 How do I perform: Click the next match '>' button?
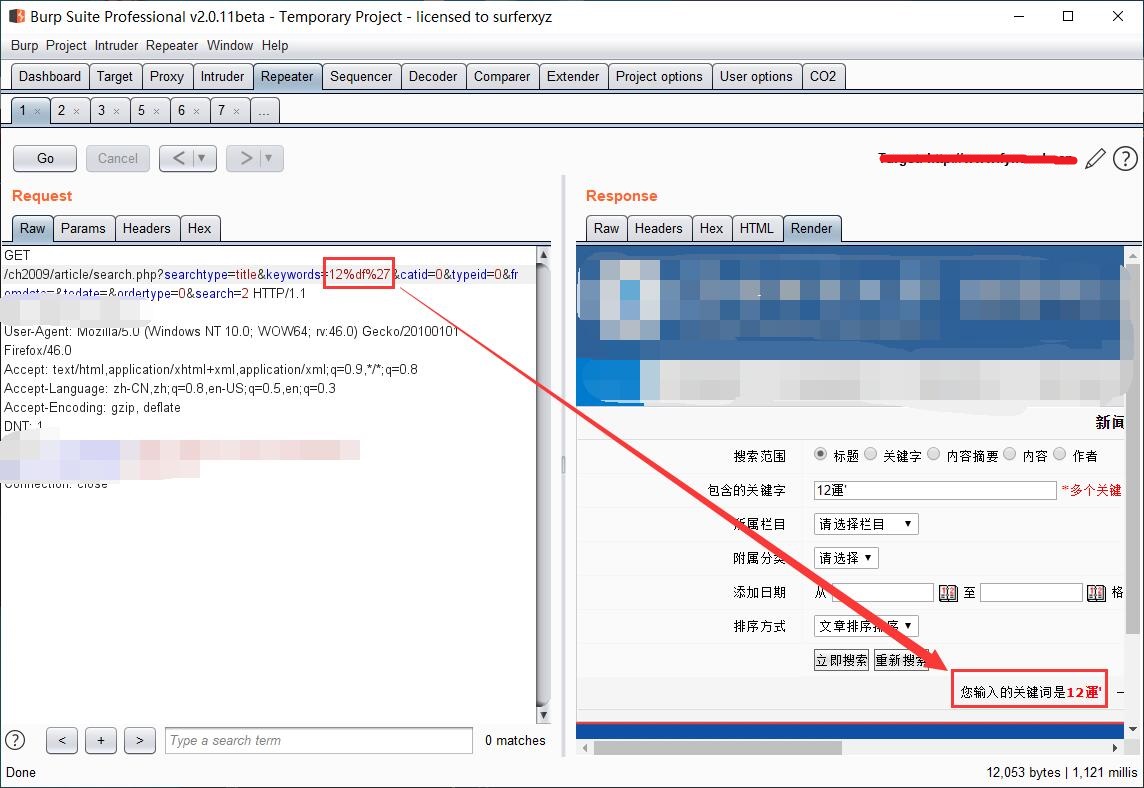[139, 740]
